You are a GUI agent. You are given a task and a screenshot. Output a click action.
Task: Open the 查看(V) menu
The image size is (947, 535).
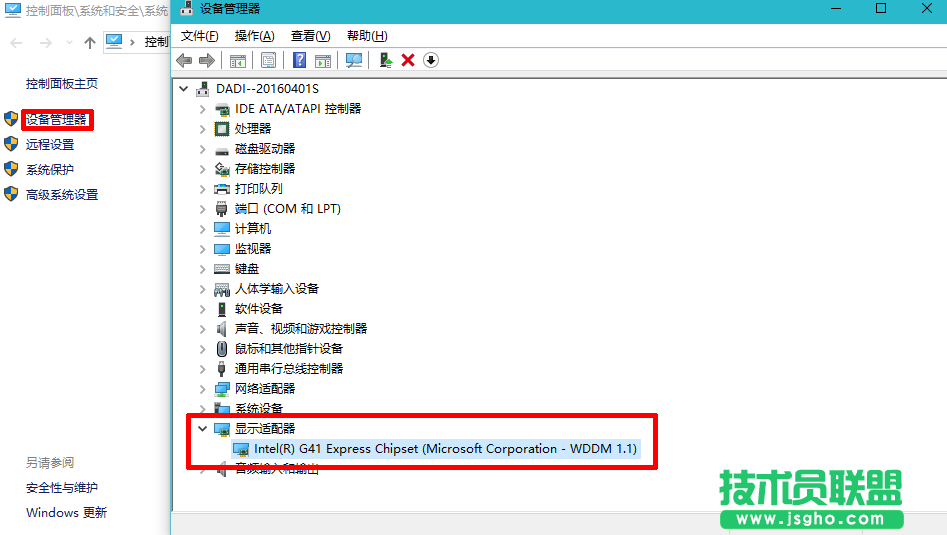[310, 36]
